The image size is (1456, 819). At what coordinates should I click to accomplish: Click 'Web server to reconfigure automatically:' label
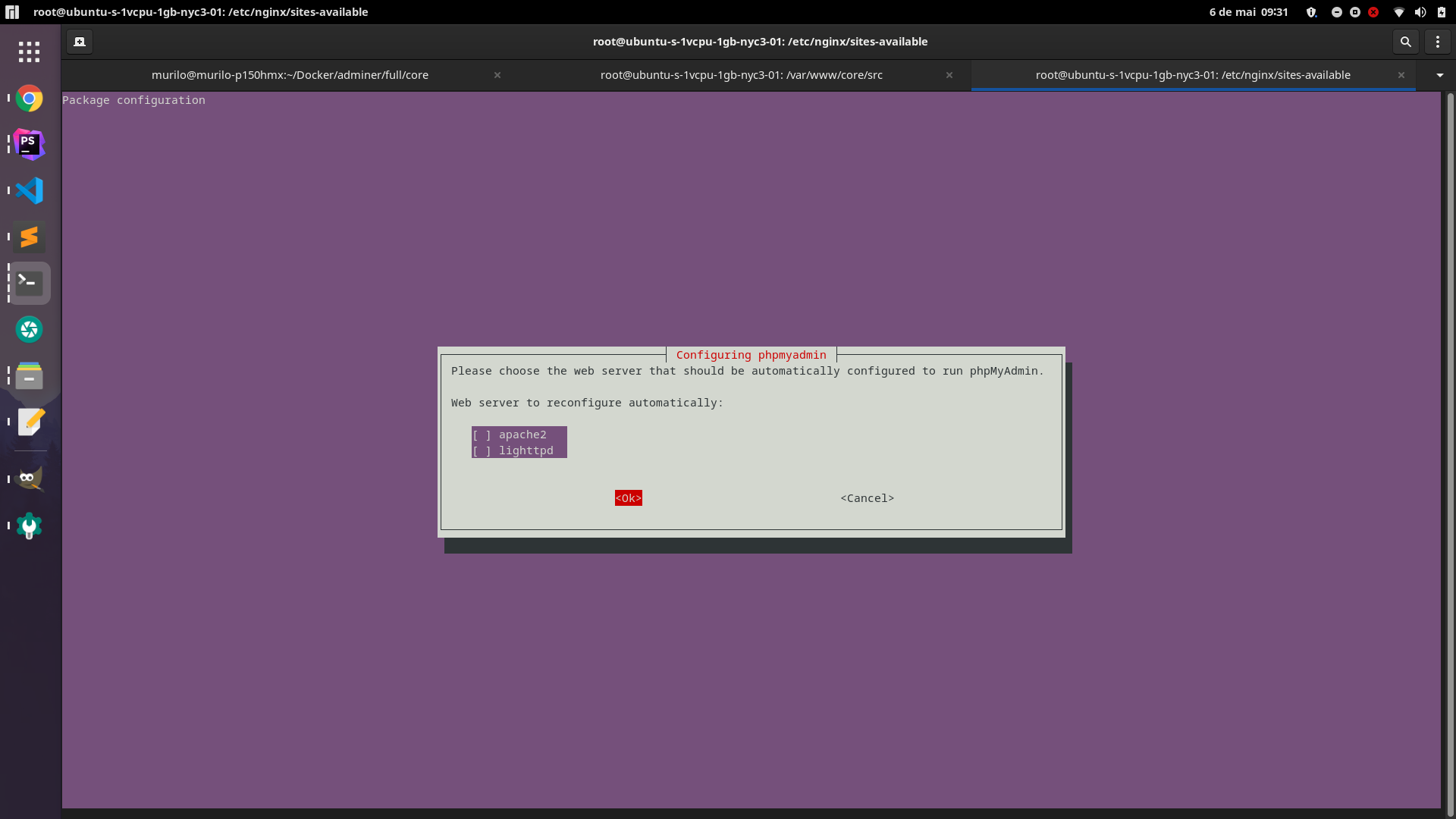pyautogui.click(x=587, y=403)
